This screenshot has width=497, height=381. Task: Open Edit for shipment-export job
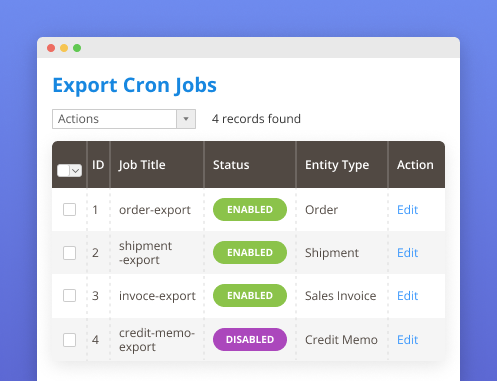tap(407, 253)
